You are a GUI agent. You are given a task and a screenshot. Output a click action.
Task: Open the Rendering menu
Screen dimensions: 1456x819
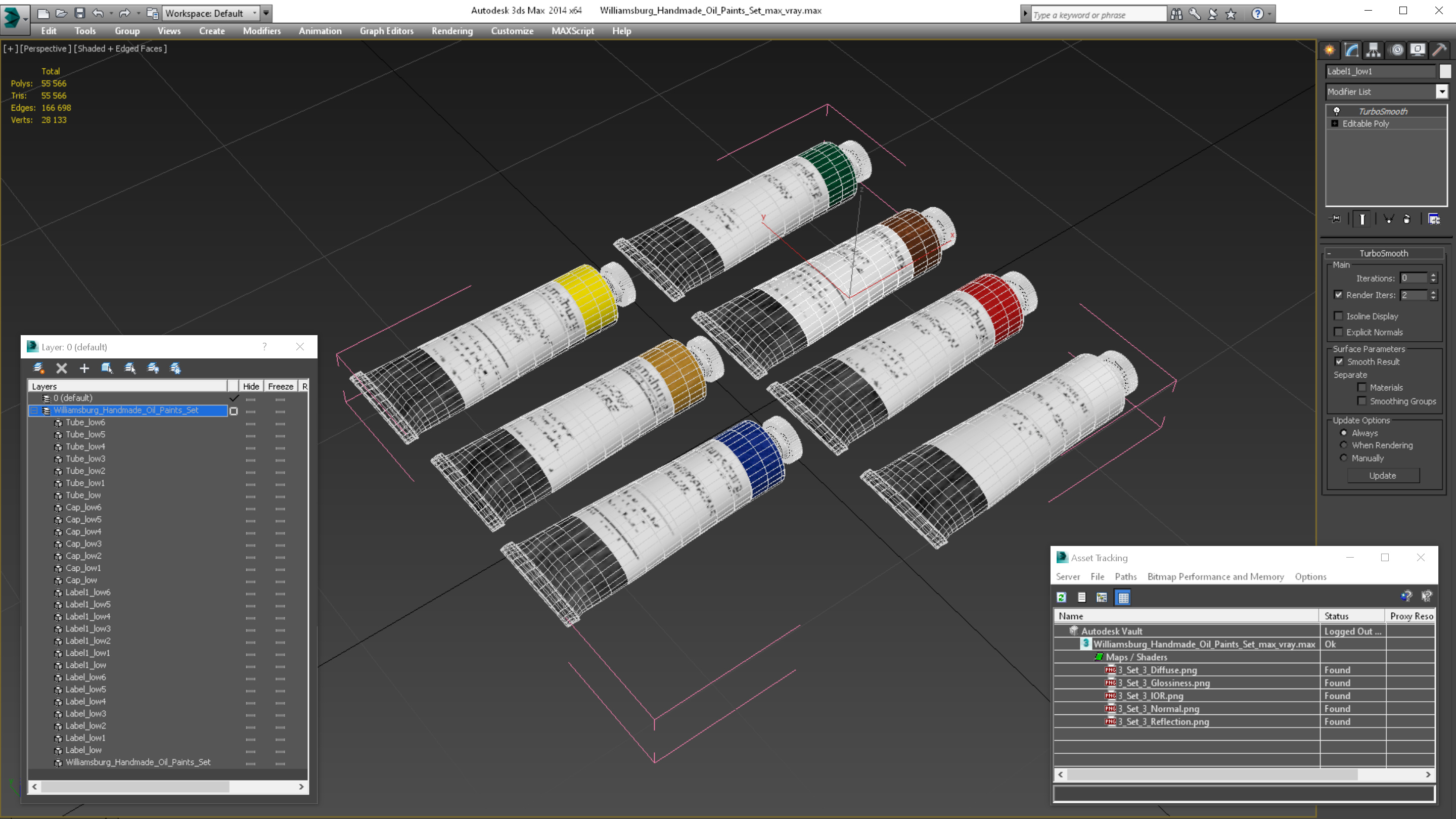click(452, 31)
